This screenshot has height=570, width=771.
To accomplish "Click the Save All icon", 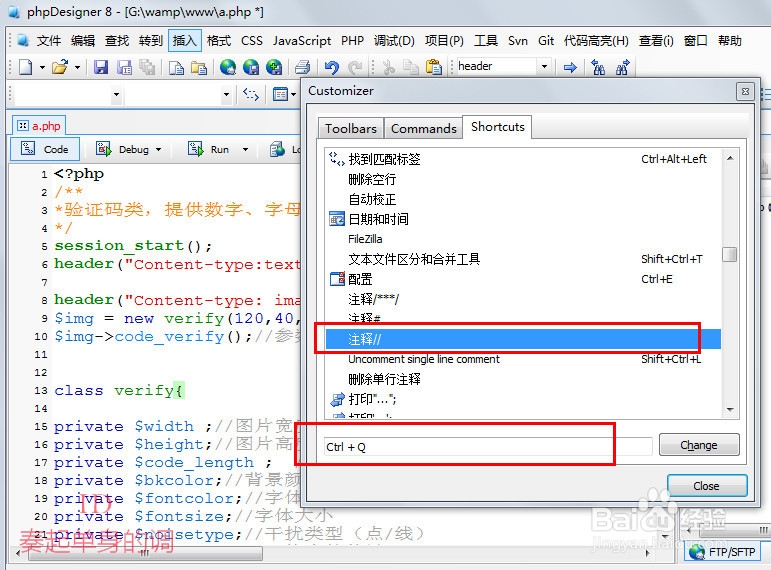I will (147, 67).
